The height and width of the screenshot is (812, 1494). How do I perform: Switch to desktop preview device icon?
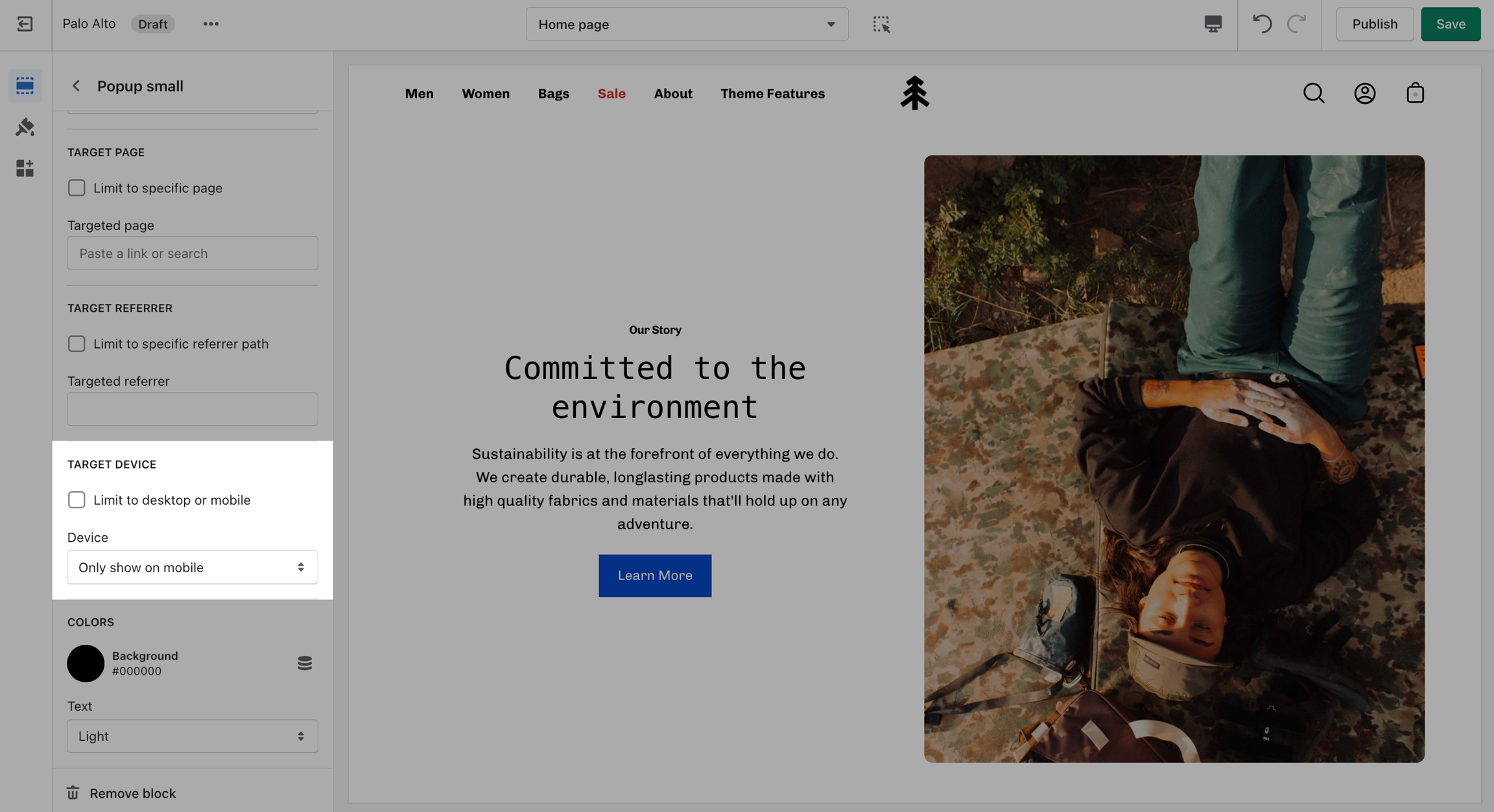tap(1213, 24)
